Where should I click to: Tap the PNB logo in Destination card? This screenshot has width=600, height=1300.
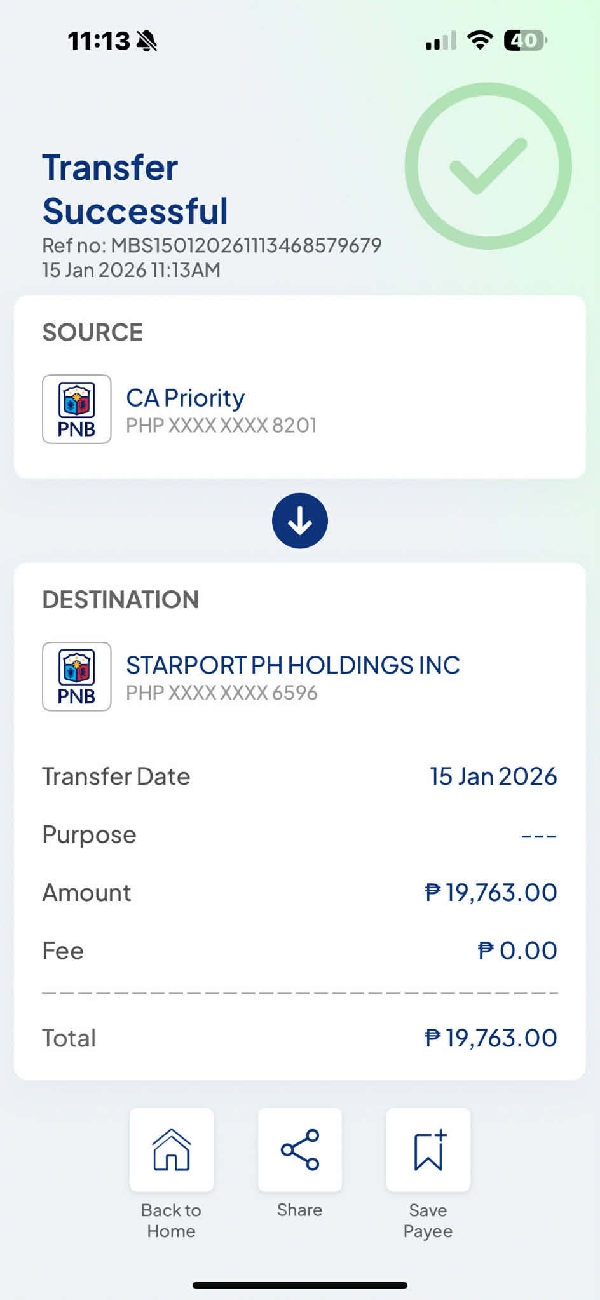(x=77, y=677)
